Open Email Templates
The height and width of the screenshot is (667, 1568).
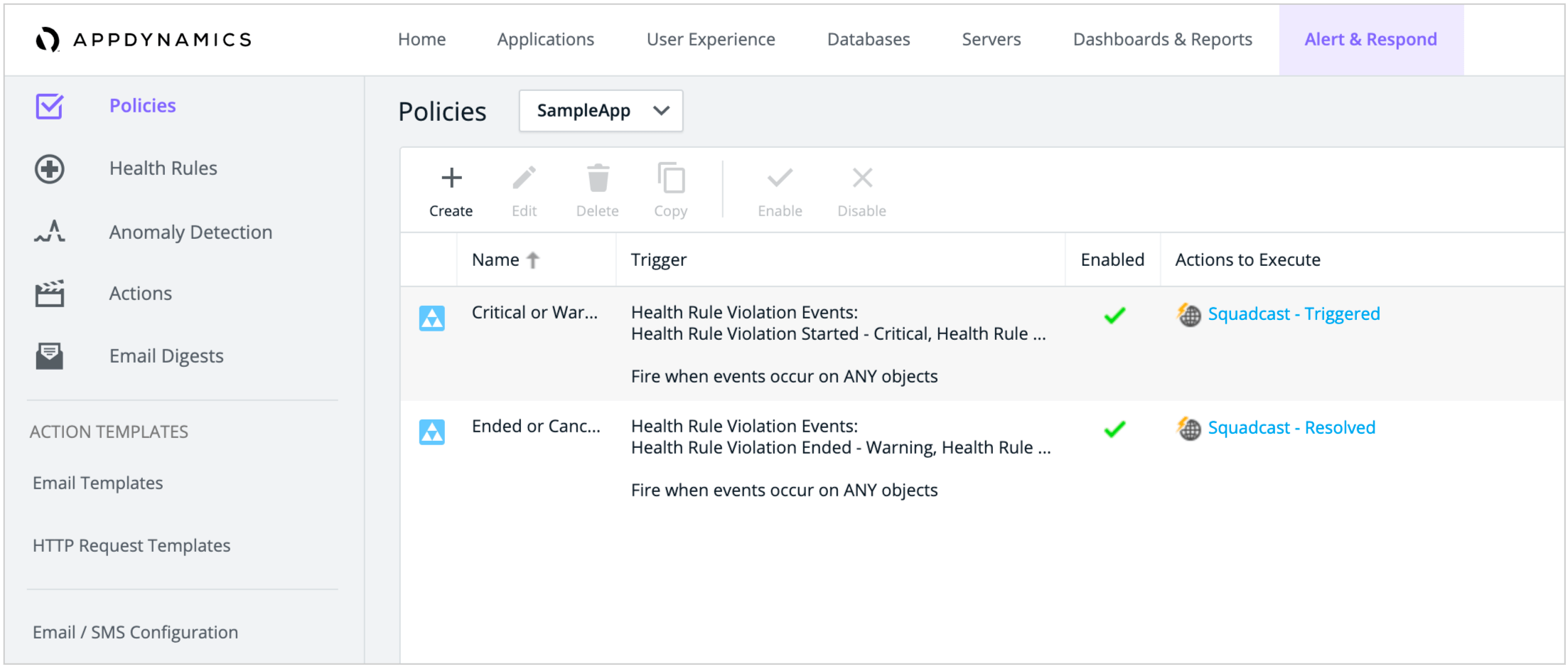coord(97,483)
